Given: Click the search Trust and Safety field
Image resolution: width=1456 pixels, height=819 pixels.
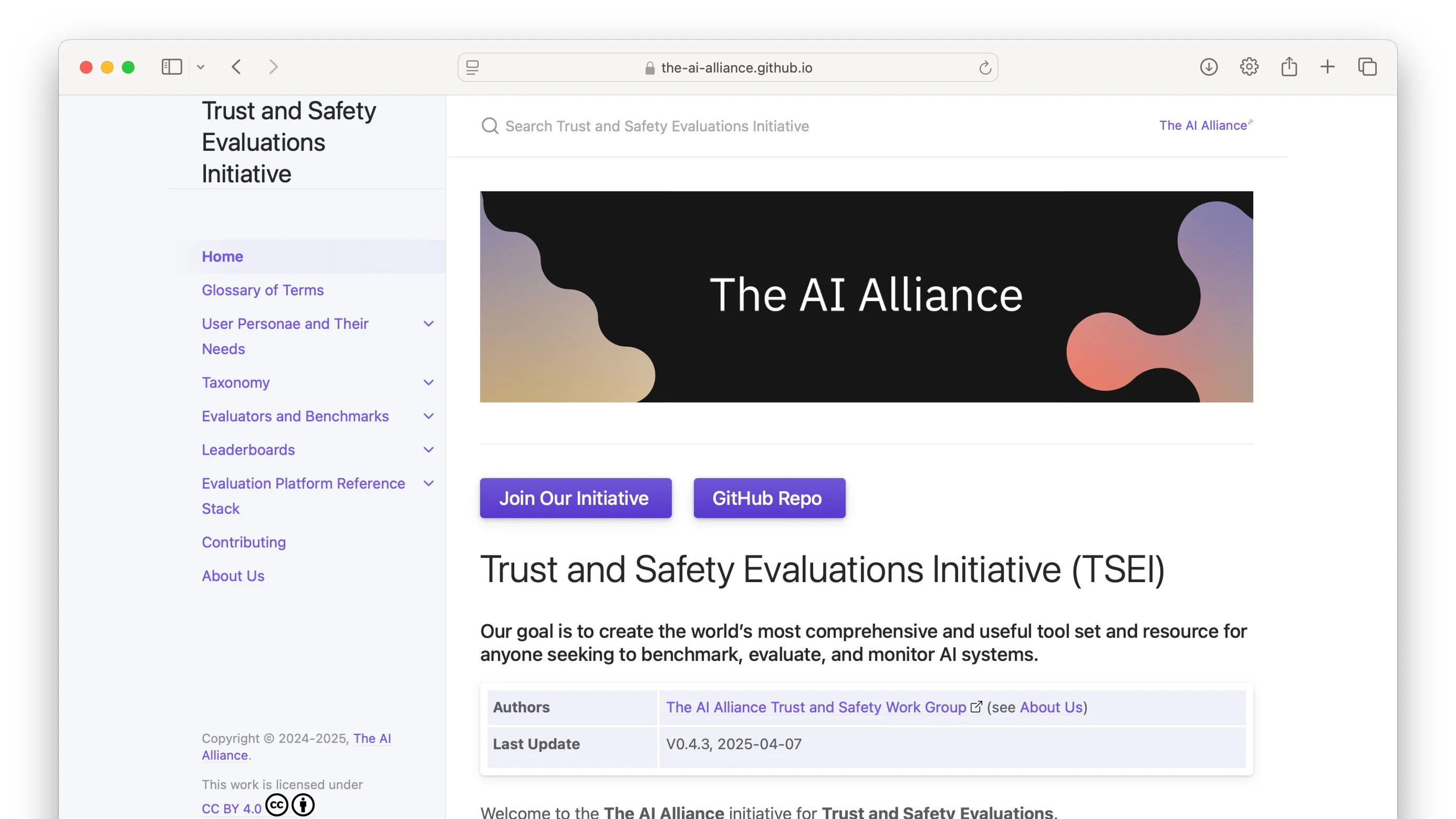Looking at the screenshot, I should [657, 126].
